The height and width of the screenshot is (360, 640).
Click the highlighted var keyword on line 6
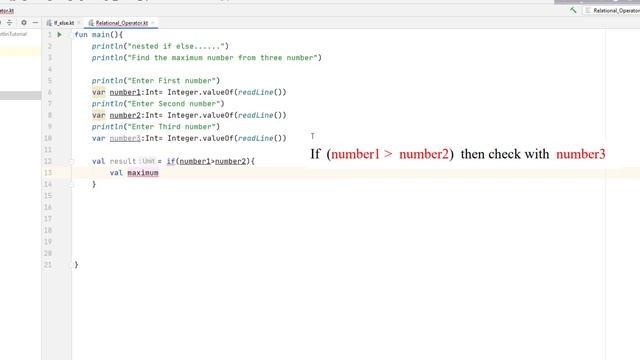[x=98, y=92]
